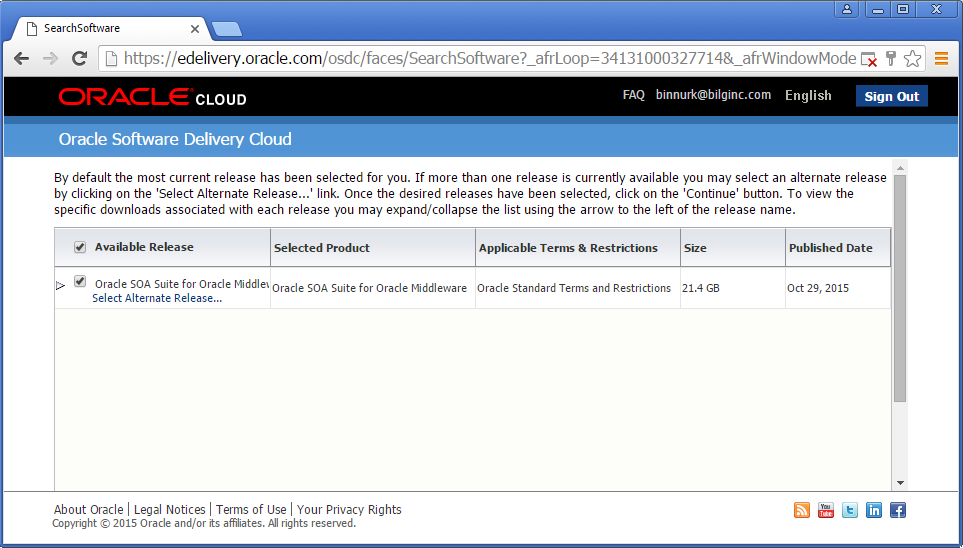The width and height of the screenshot is (963, 548).
Task: Open the Chrome user profile icon
Action: point(847,9)
